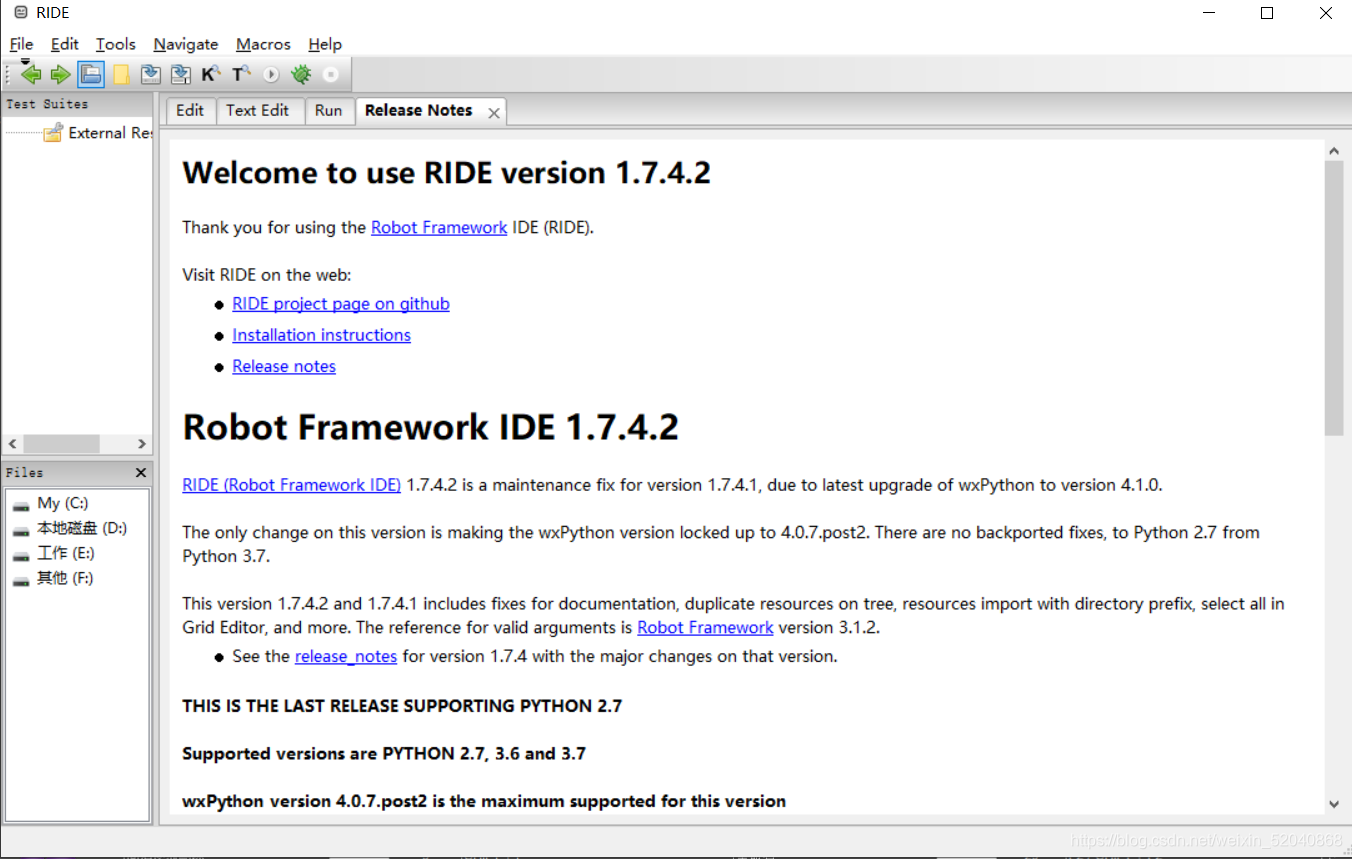Image resolution: width=1352 pixels, height=859 pixels.
Task: Start test execution with the green bug icon
Action: pos(301,74)
